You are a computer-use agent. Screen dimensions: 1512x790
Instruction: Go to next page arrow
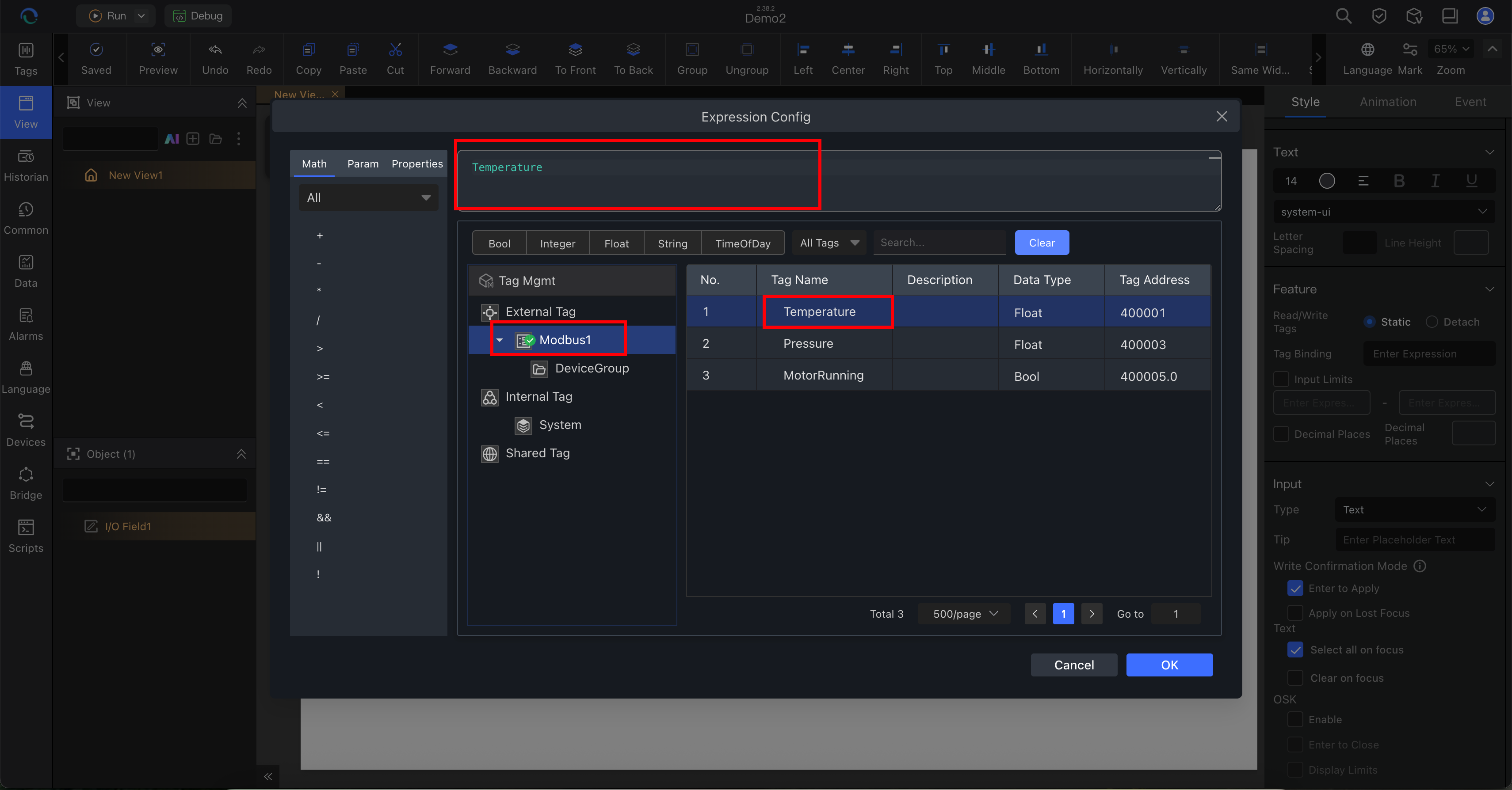click(x=1091, y=613)
